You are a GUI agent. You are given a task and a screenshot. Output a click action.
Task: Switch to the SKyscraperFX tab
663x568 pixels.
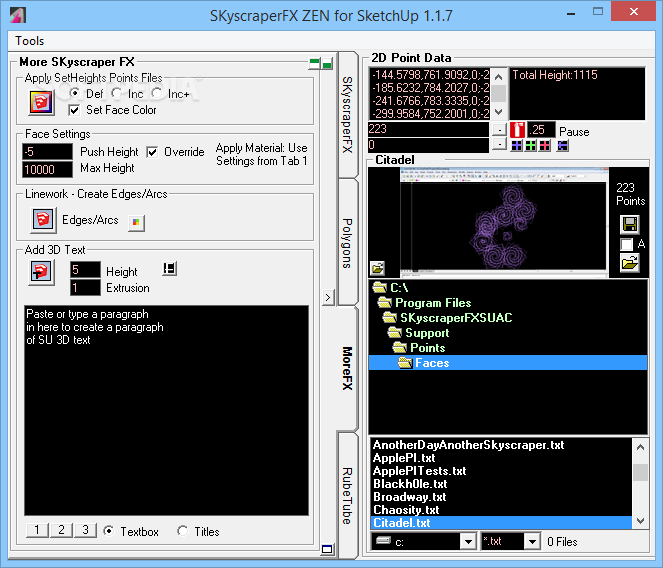tap(348, 115)
